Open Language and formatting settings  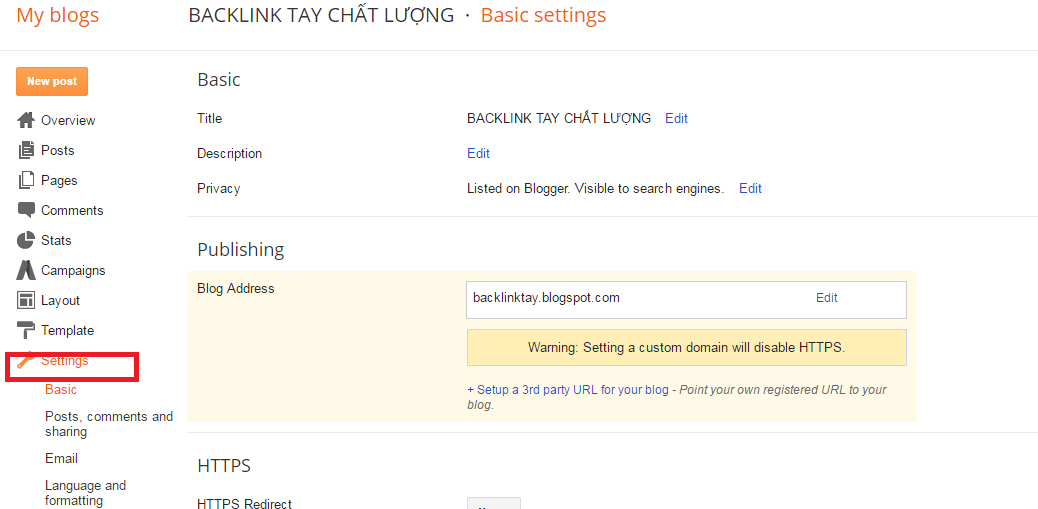pyautogui.click(x=85, y=492)
